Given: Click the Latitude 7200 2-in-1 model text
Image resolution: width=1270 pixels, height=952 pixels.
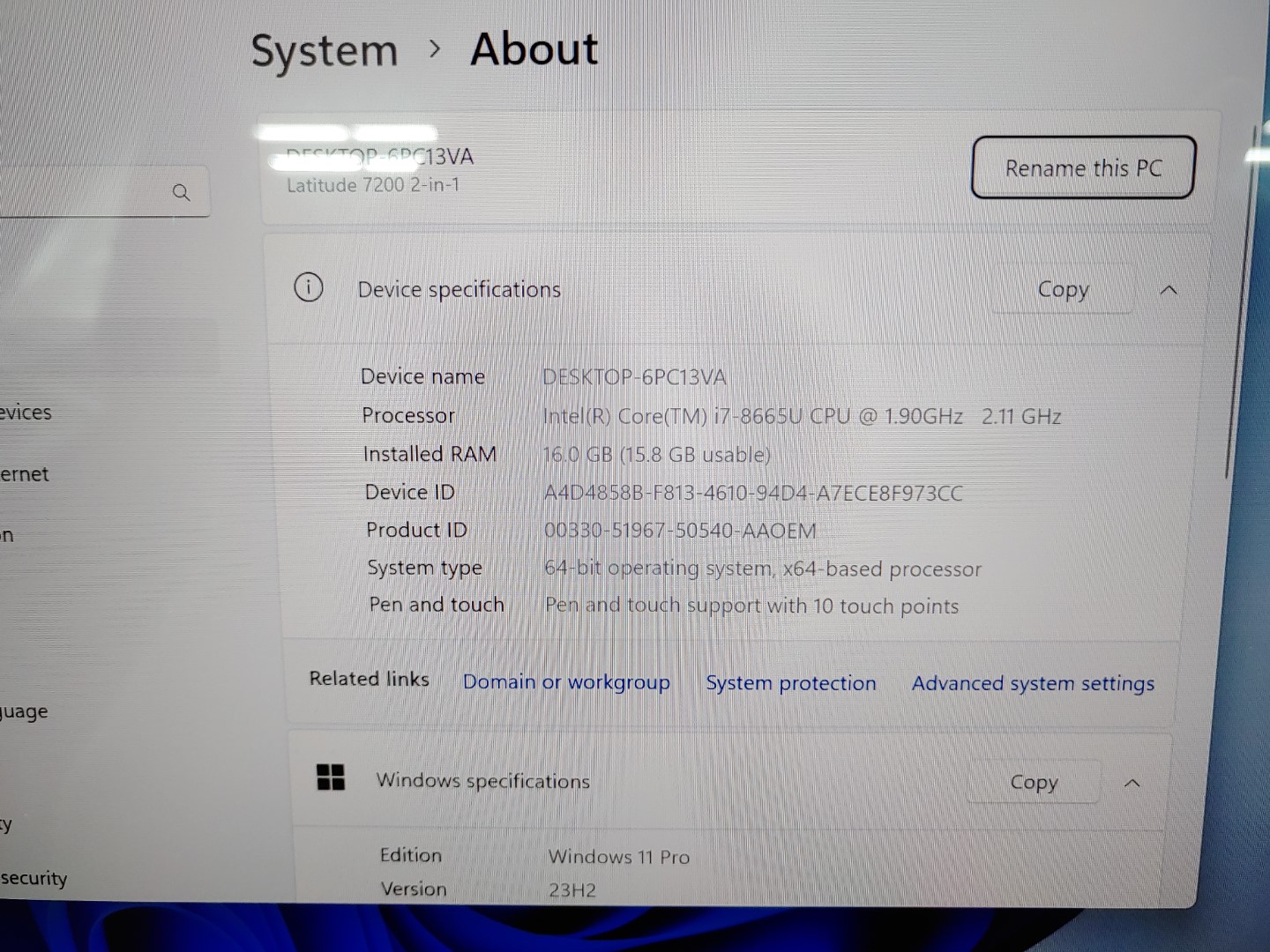Looking at the screenshot, I should point(373,185).
